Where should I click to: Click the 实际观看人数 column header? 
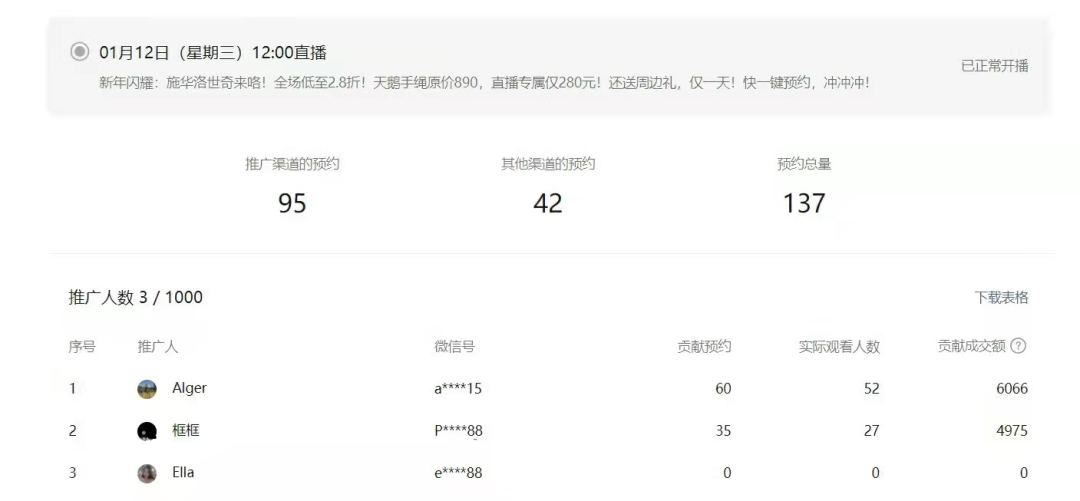pos(839,347)
